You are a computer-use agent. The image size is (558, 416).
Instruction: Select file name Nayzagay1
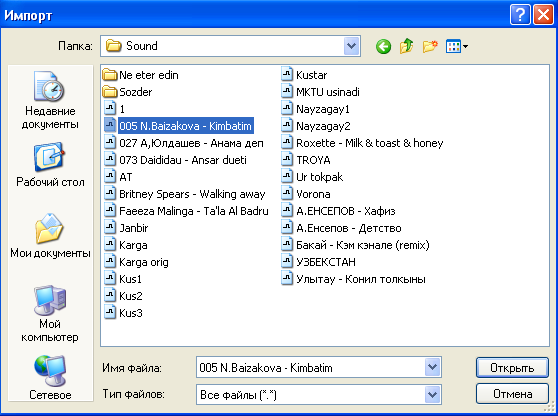click(323, 109)
